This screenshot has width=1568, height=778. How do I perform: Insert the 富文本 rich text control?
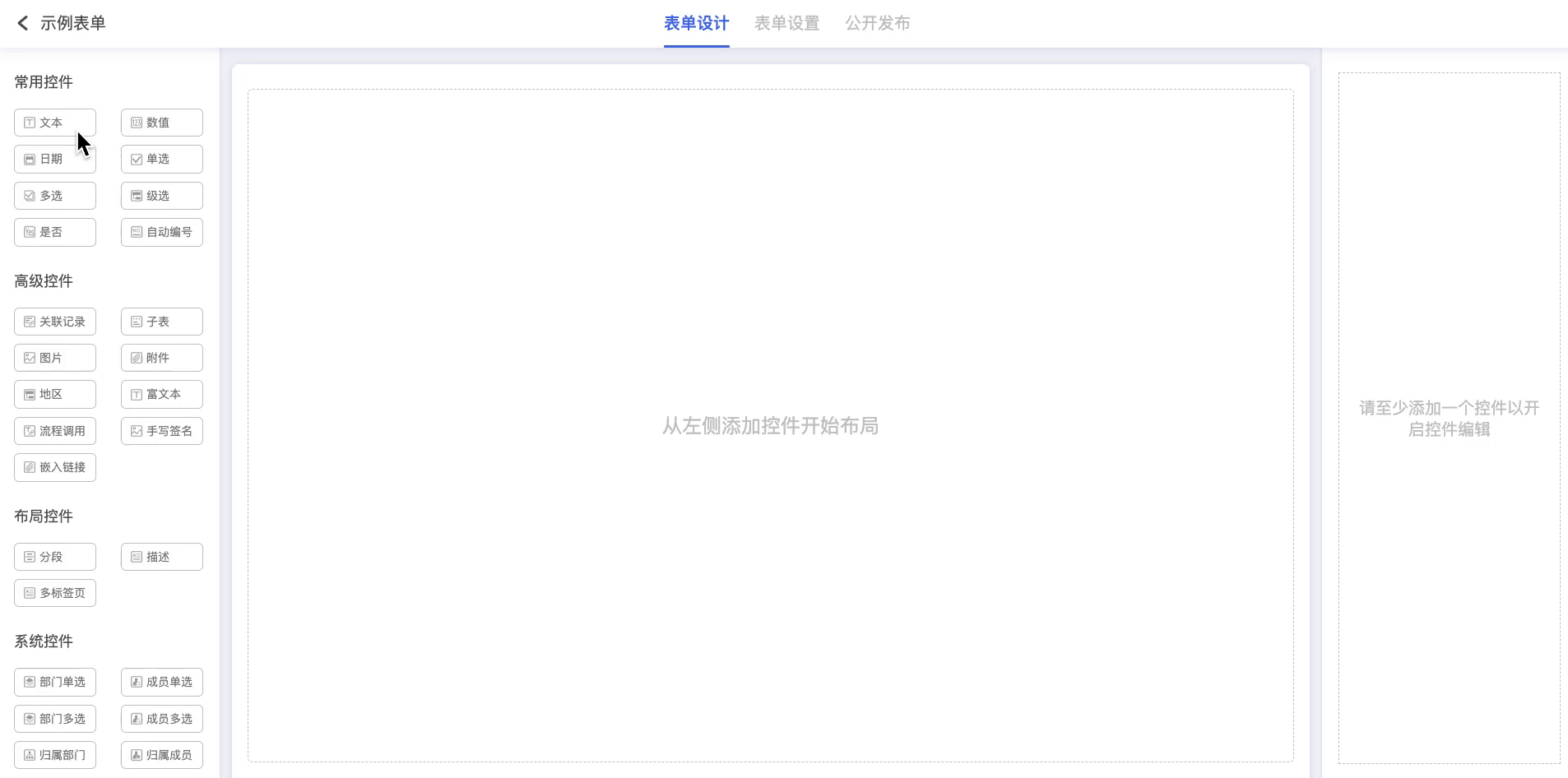(x=161, y=395)
